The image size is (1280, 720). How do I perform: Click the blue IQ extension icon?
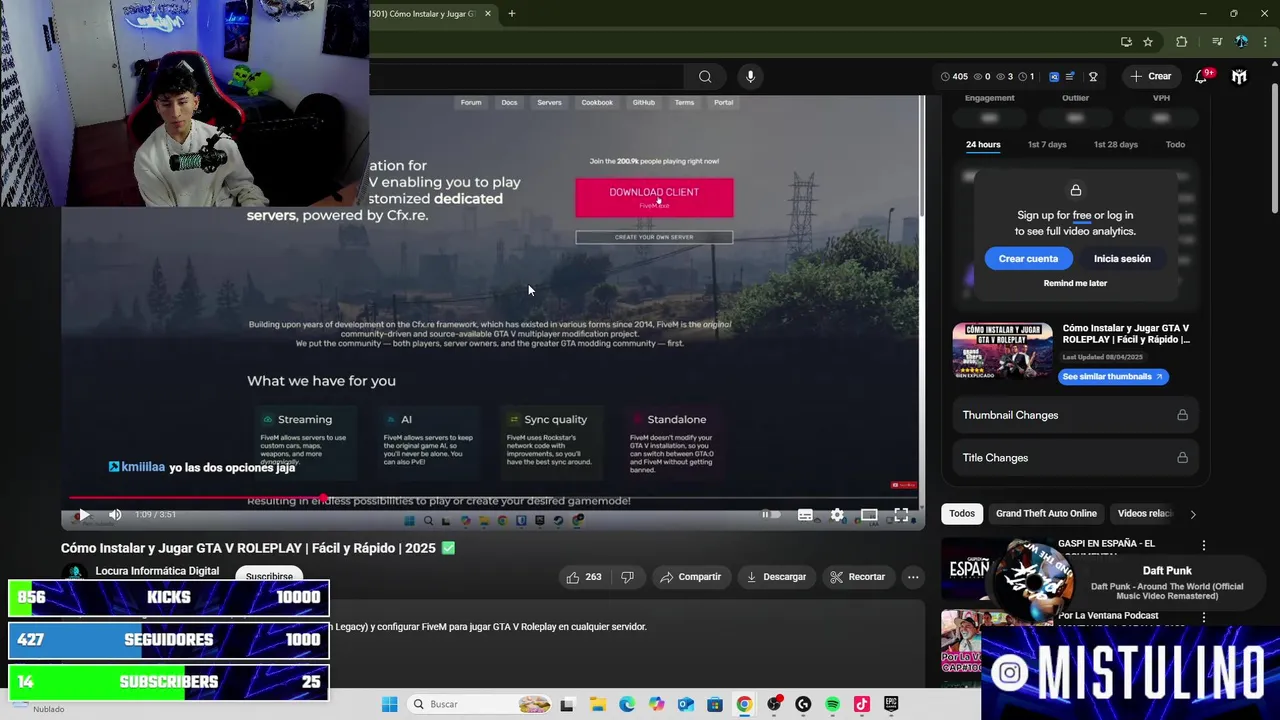pos(1053,76)
